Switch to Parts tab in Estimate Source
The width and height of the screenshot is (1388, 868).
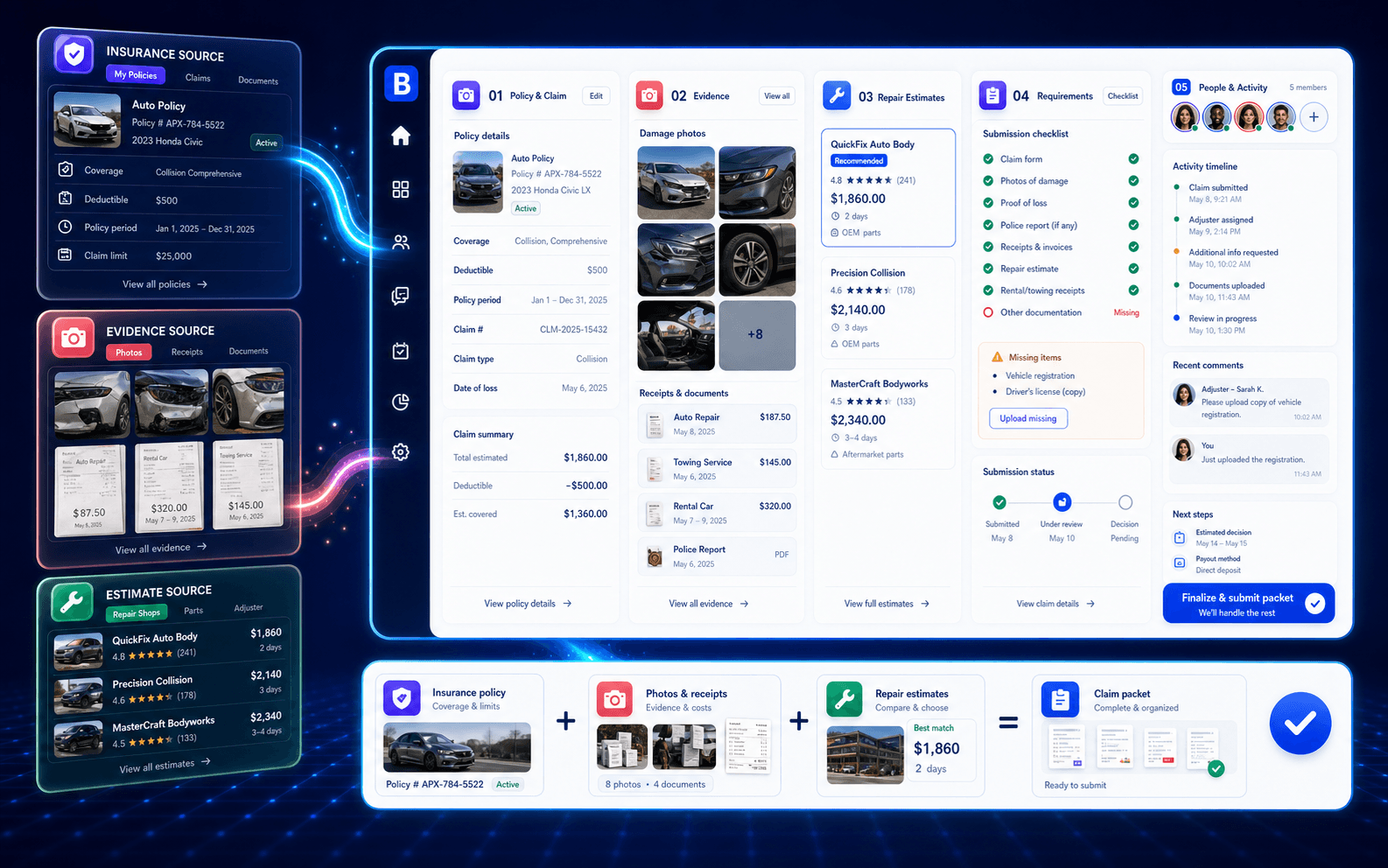click(193, 611)
